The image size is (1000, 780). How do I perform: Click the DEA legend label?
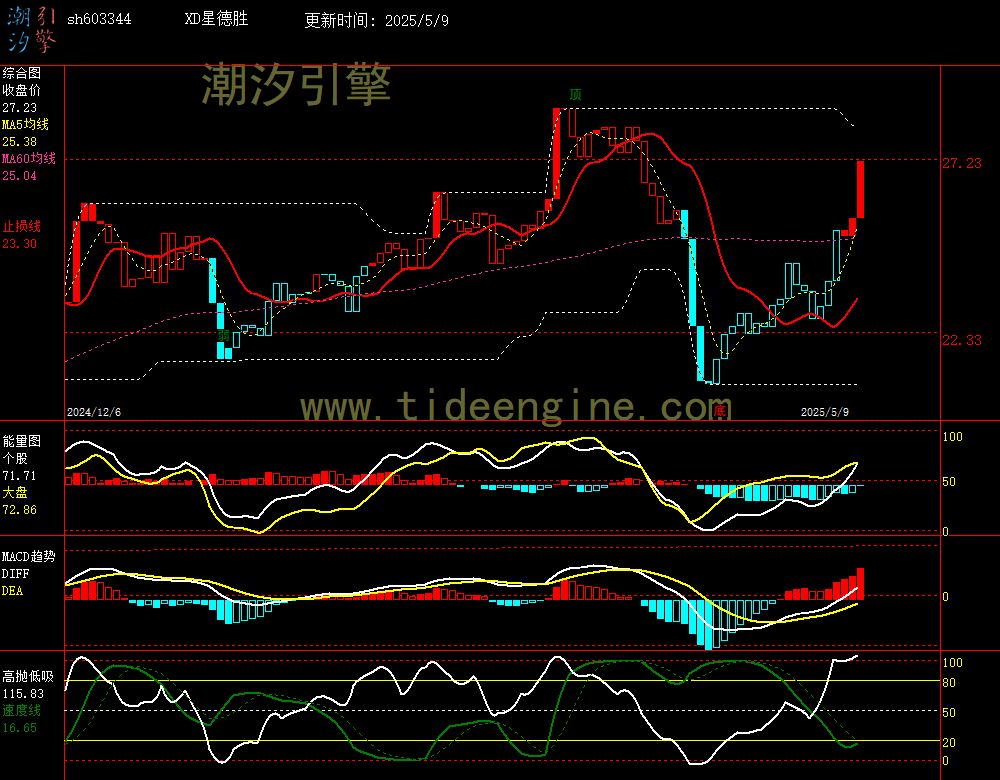12,591
